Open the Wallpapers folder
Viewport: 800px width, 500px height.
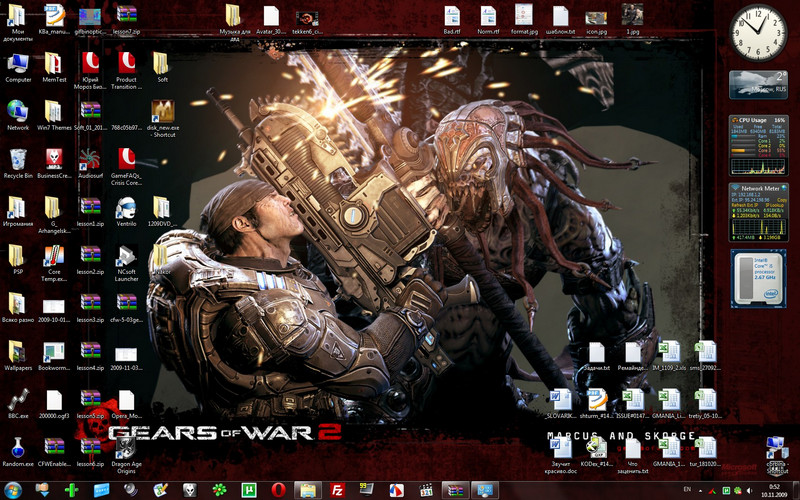coord(18,356)
